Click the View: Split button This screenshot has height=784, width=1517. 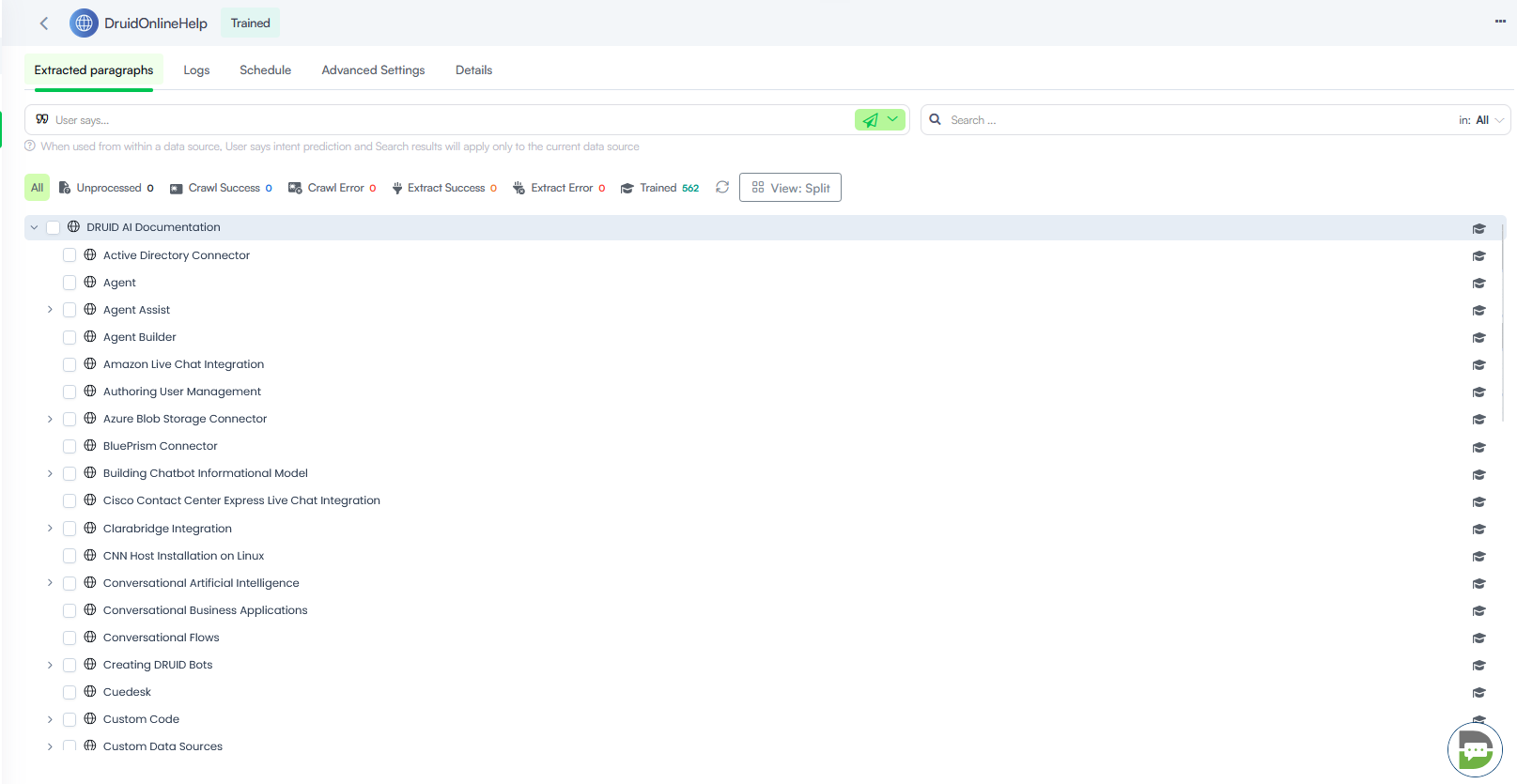click(790, 188)
